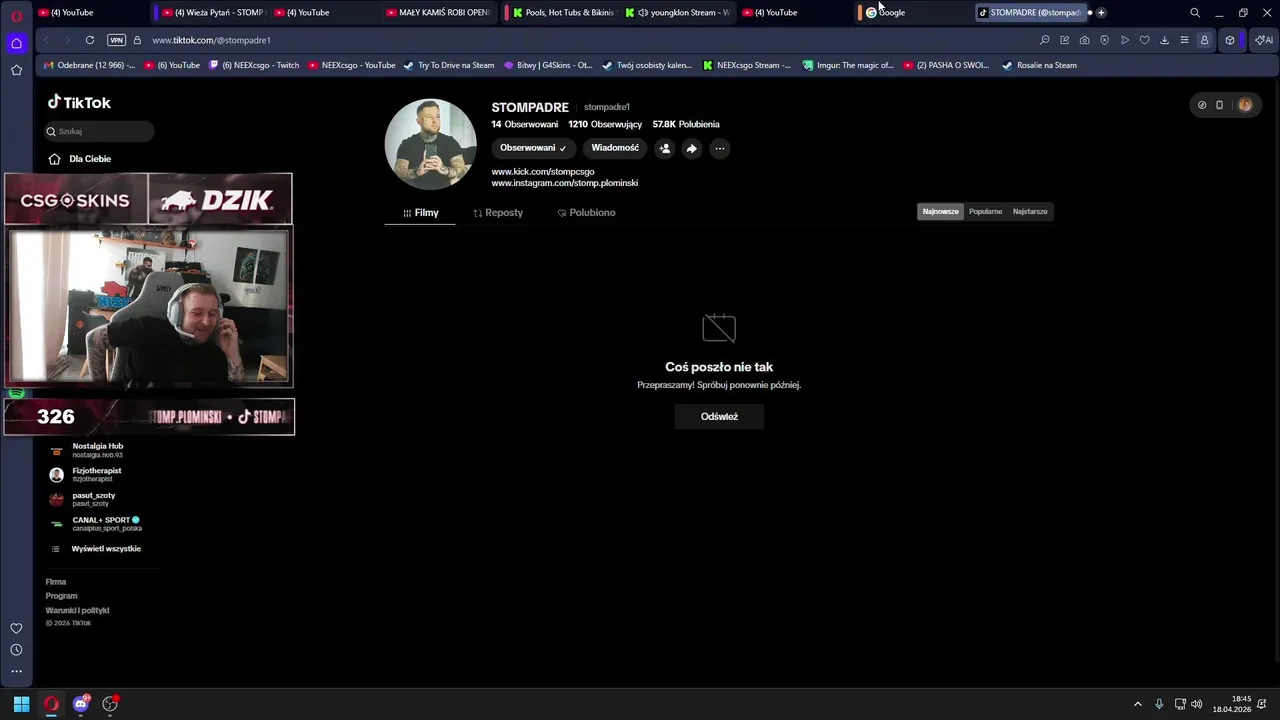Click the snapshot camera toolbar icon
The image size is (1280, 720).
(x=1085, y=40)
